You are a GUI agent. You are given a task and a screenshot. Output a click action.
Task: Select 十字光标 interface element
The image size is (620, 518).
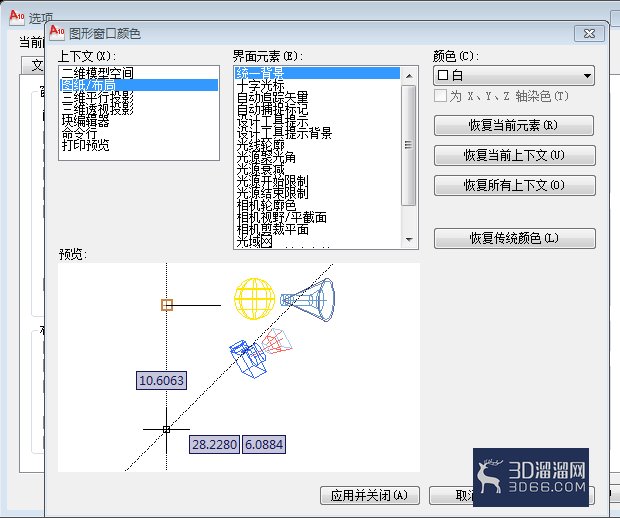[317, 85]
